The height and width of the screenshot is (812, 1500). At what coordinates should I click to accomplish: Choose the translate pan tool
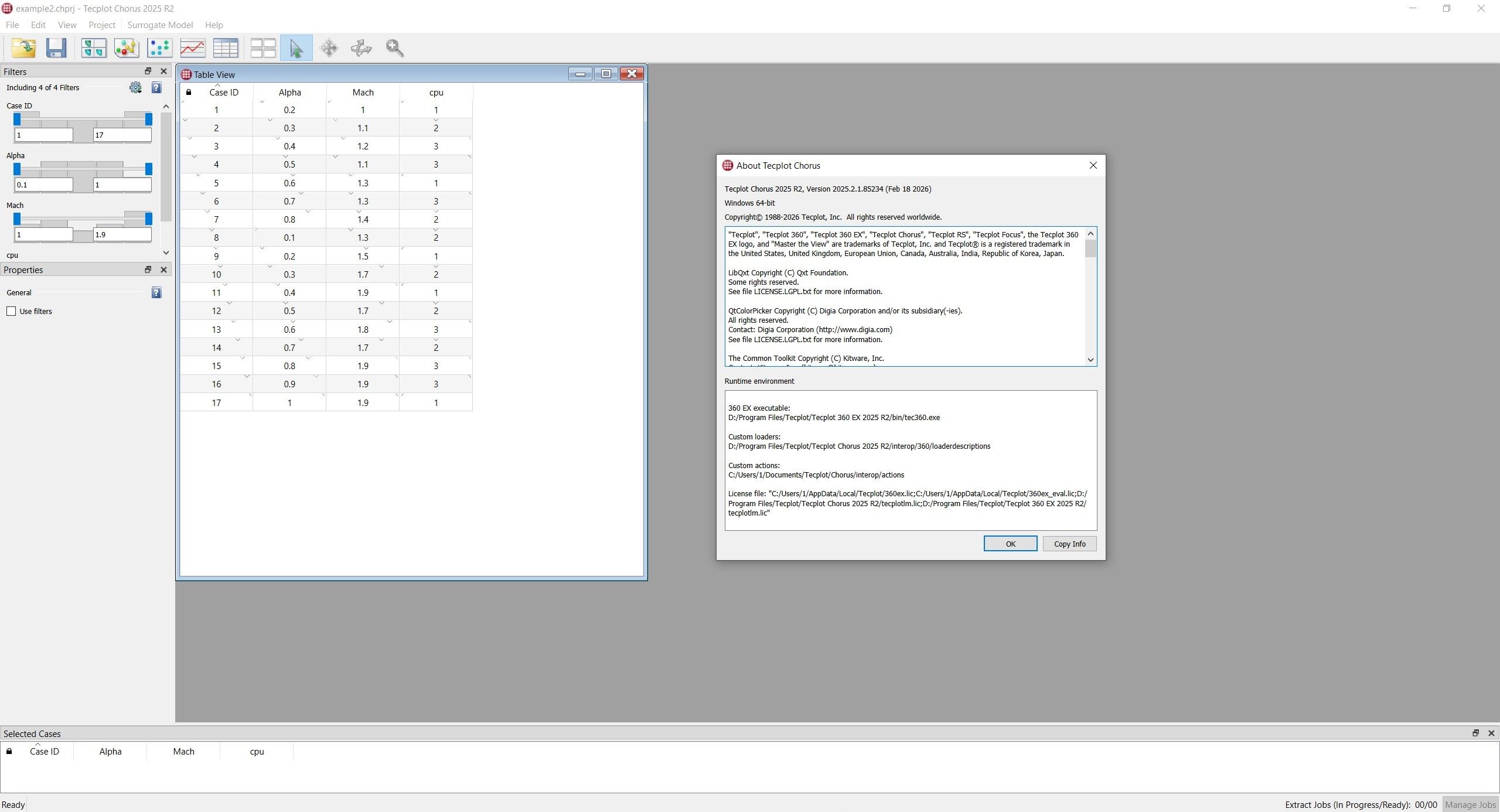[329, 48]
